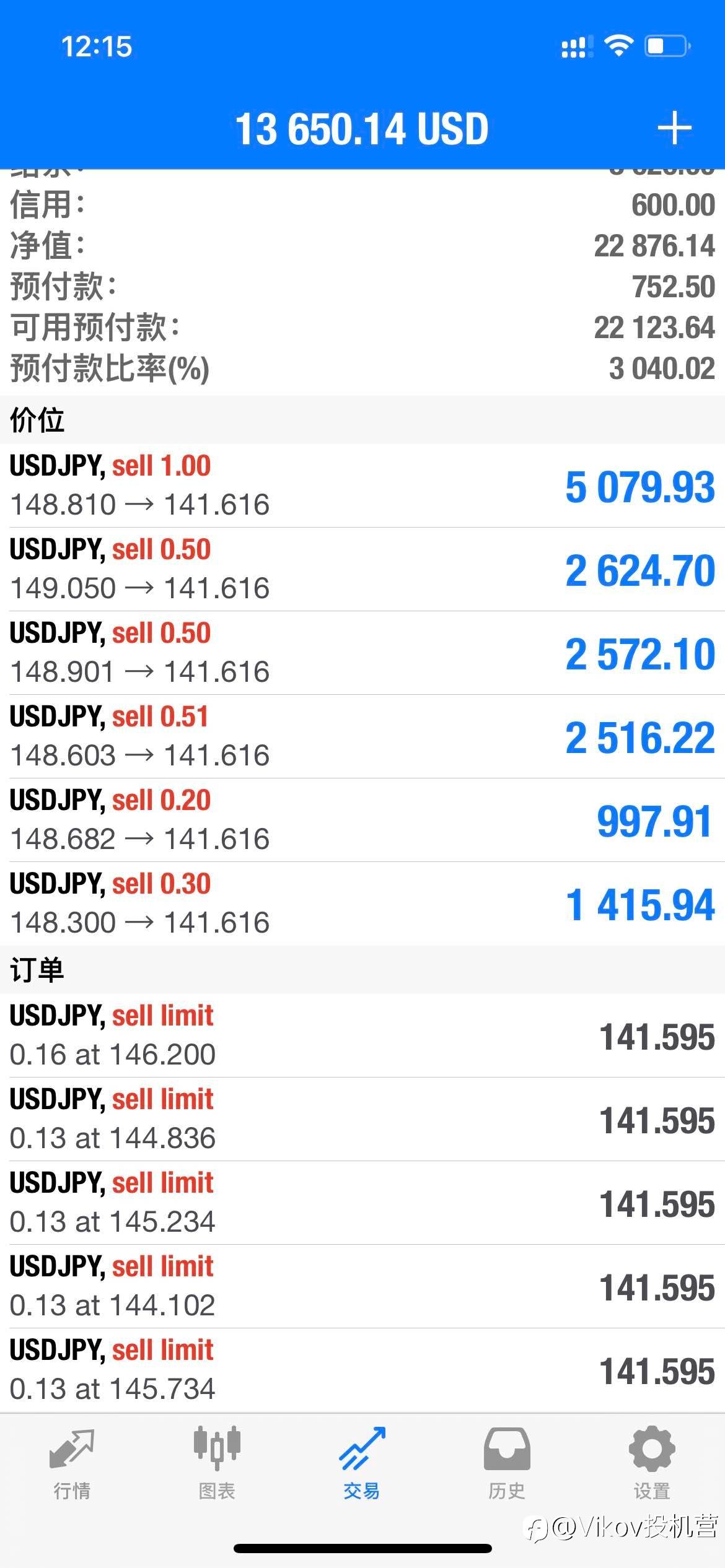Open sell limit order at 144.836
Viewport: 725px width, 1568px height.
(x=362, y=1119)
